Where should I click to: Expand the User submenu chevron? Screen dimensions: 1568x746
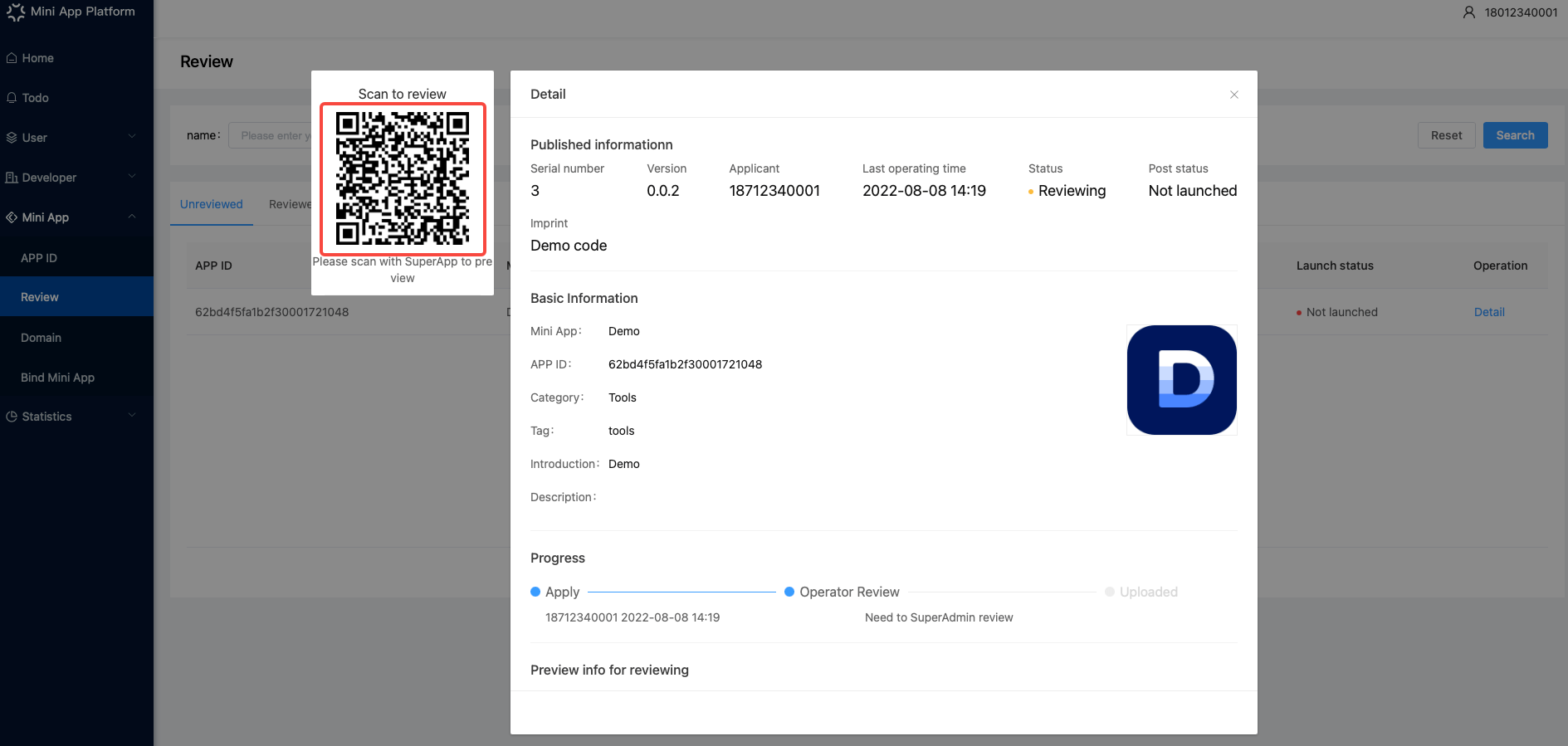click(x=132, y=137)
